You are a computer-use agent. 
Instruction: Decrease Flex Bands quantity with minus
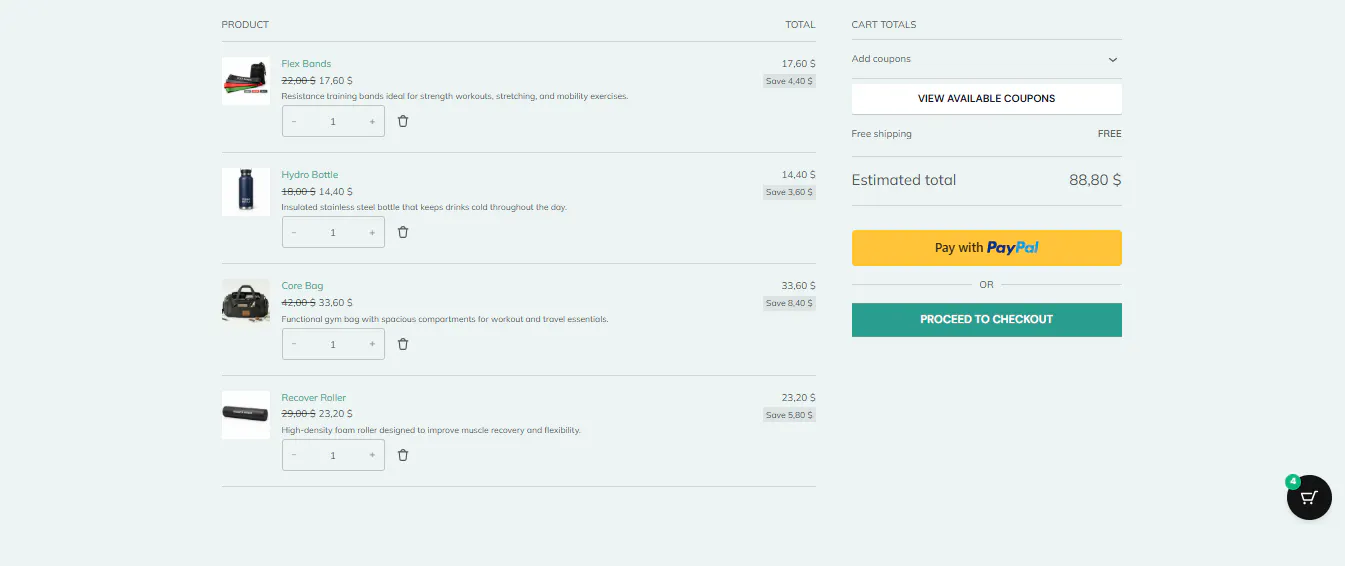294,121
